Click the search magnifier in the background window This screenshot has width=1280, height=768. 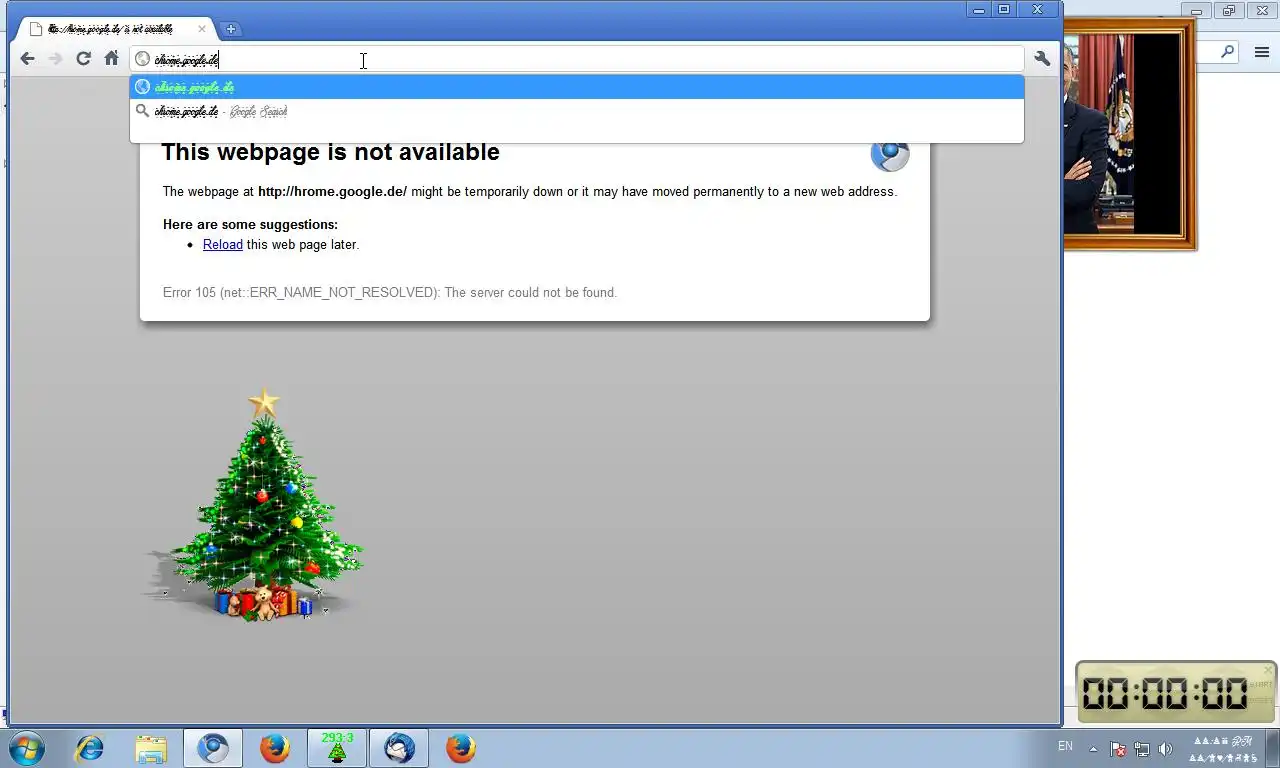click(1227, 51)
